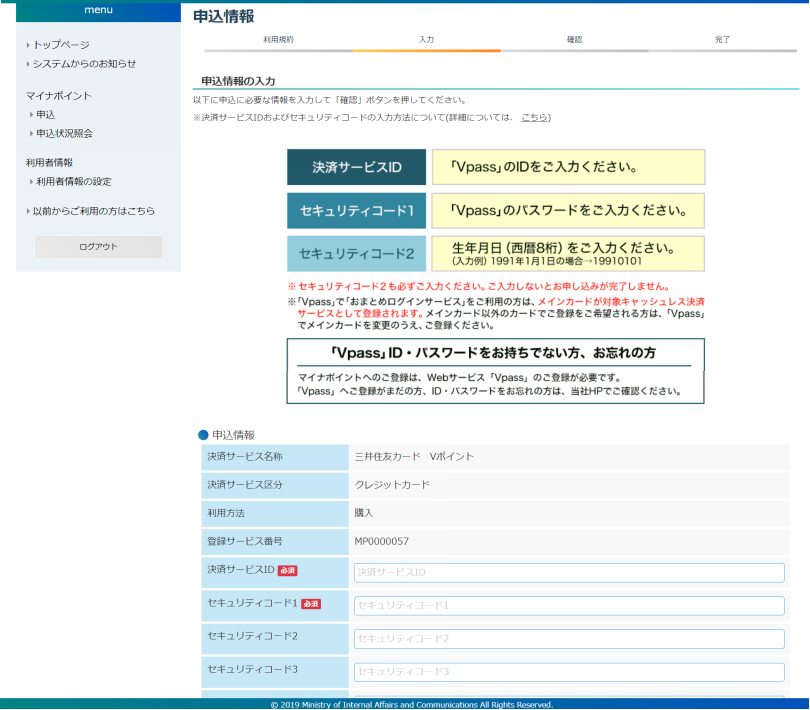Select the 入力 progress step
Viewport: 810px width, 710px height.
[426, 40]
